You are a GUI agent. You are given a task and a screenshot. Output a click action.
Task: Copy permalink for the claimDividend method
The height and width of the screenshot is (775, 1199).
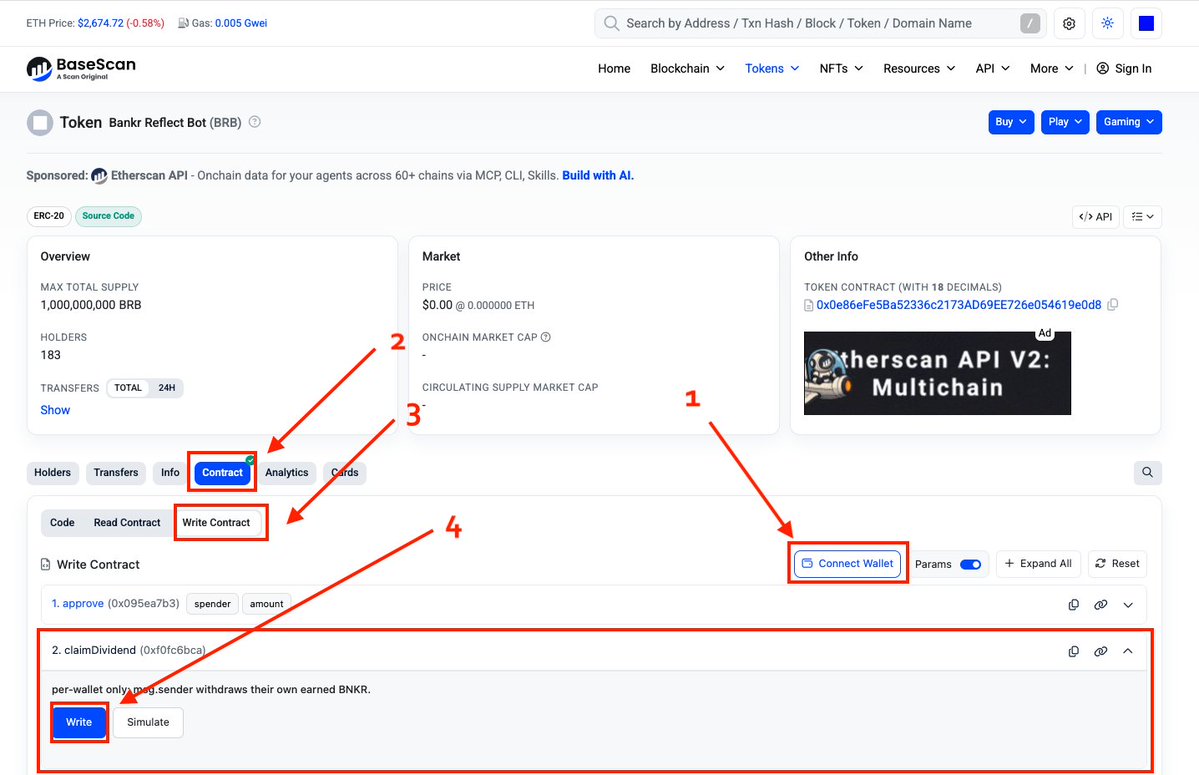tap(1100, 651)
